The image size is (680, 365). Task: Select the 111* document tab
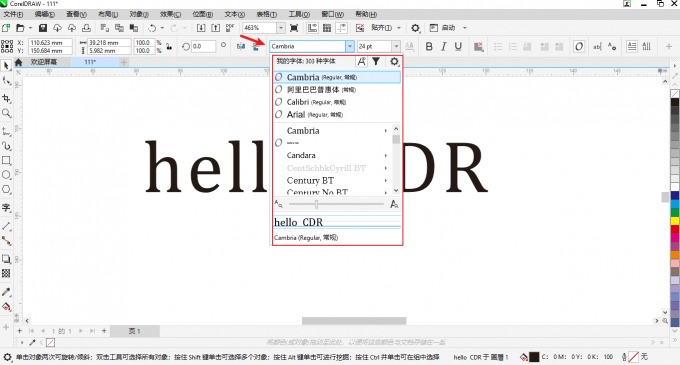click(x=95, y=62)
